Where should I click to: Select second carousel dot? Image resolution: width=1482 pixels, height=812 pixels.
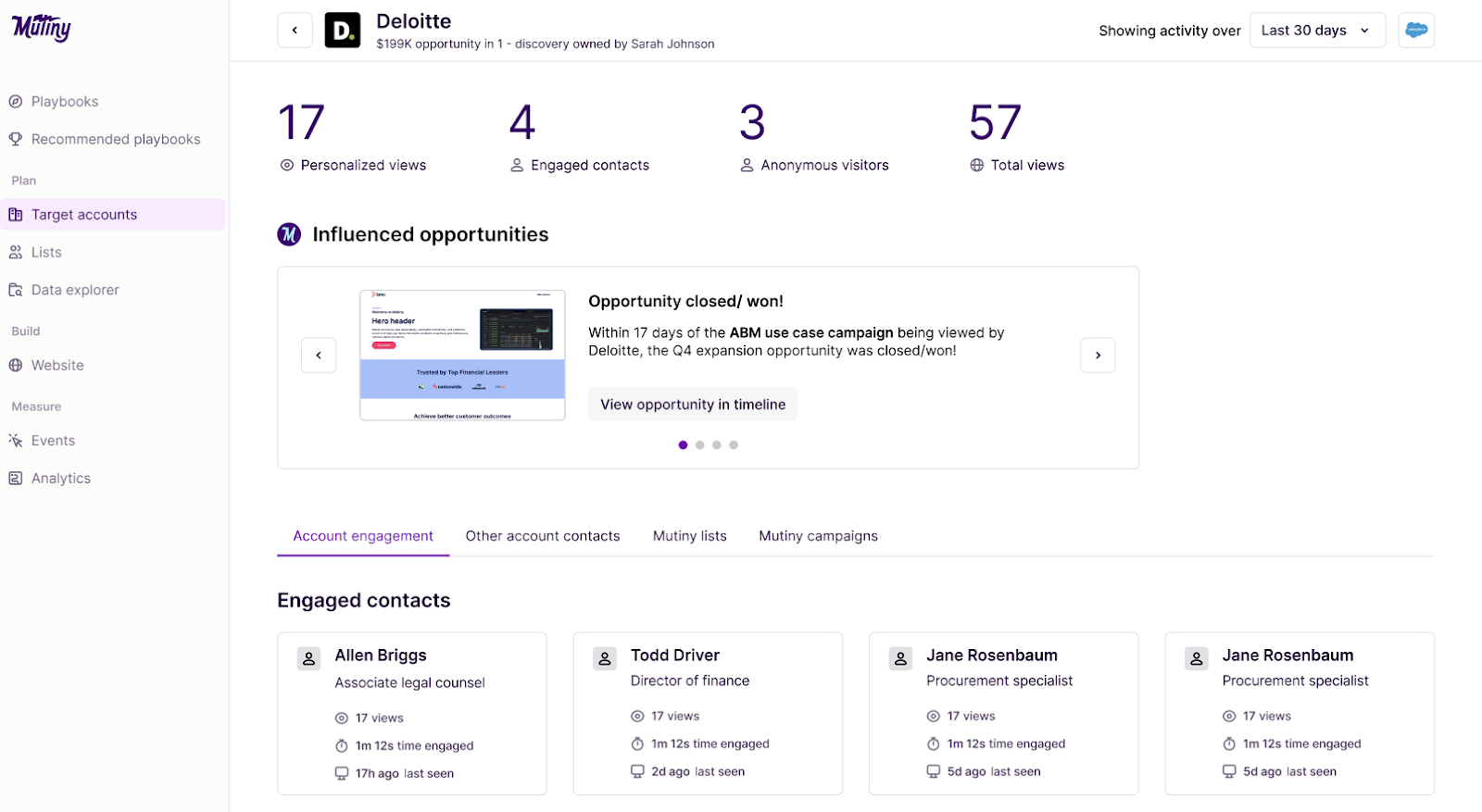click(700, 445)
